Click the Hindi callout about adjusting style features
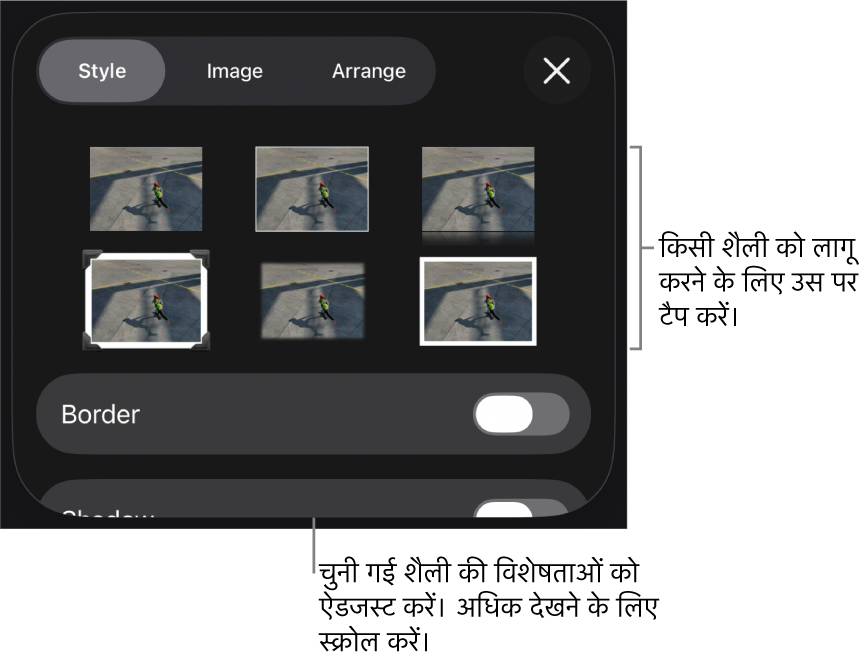Screen dimensions: 867x665 click(x=489, y=606)
